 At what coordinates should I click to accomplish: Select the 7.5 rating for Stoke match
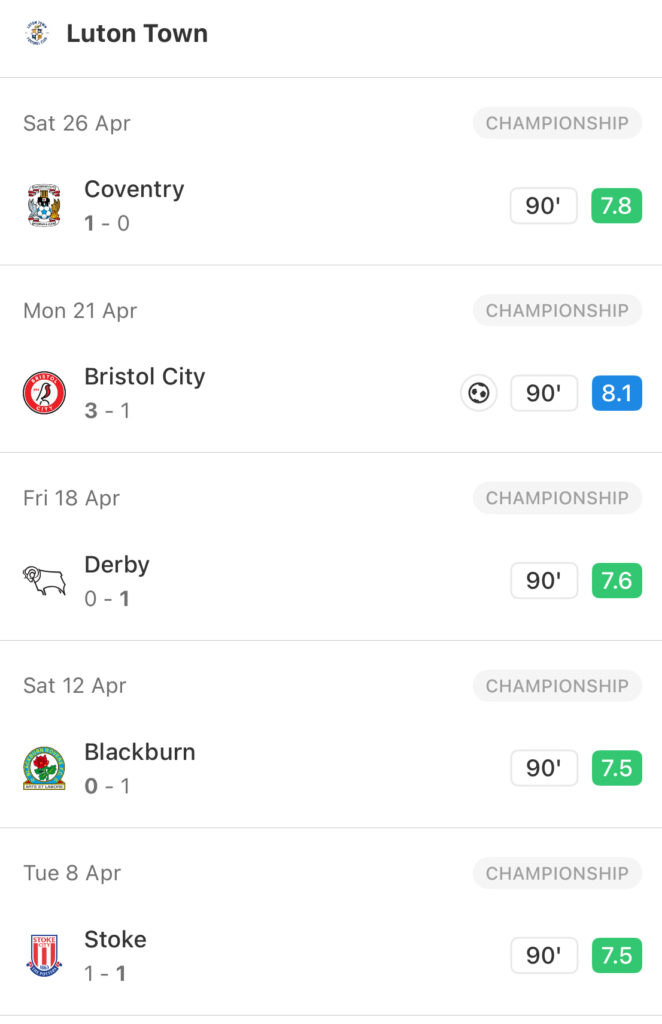pyautogui.click(x=616, y=955)
